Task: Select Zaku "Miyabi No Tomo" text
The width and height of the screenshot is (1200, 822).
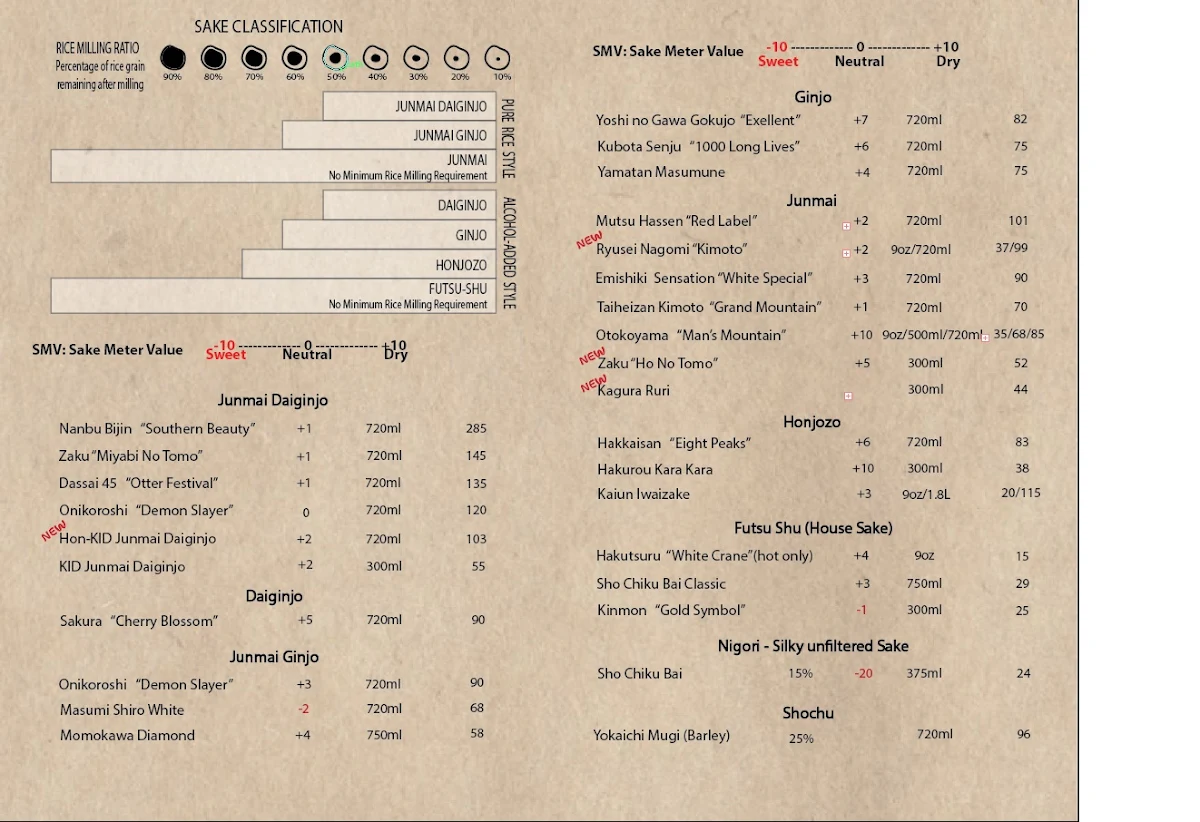Action: tap(131, 456)
